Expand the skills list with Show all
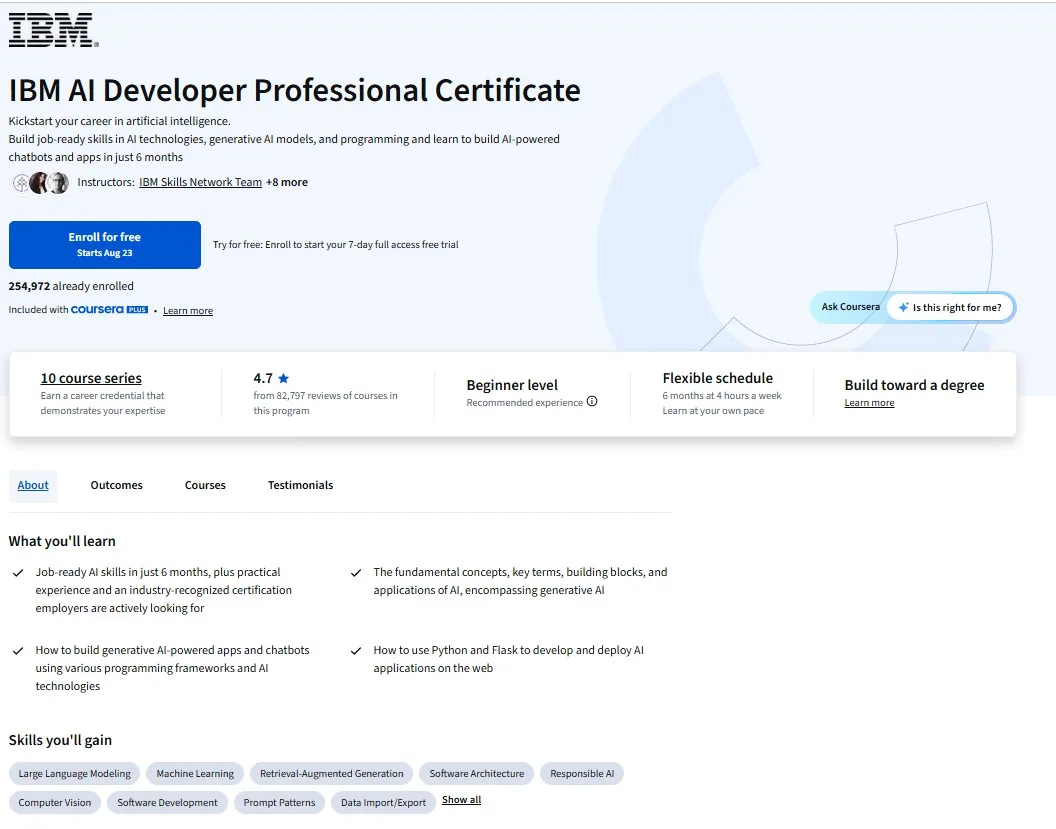Image resolution: width=1056 pixels, height=829 pixels. (461, 800)
